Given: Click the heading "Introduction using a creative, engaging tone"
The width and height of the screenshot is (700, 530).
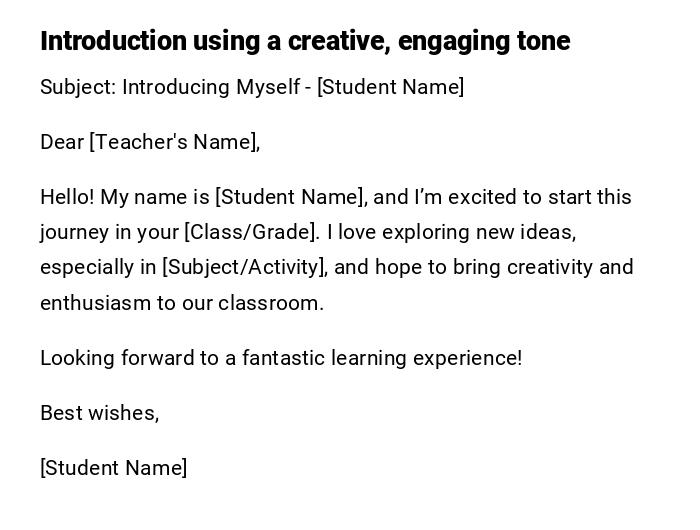Looking at the screenshot, I should coord(305,41).
